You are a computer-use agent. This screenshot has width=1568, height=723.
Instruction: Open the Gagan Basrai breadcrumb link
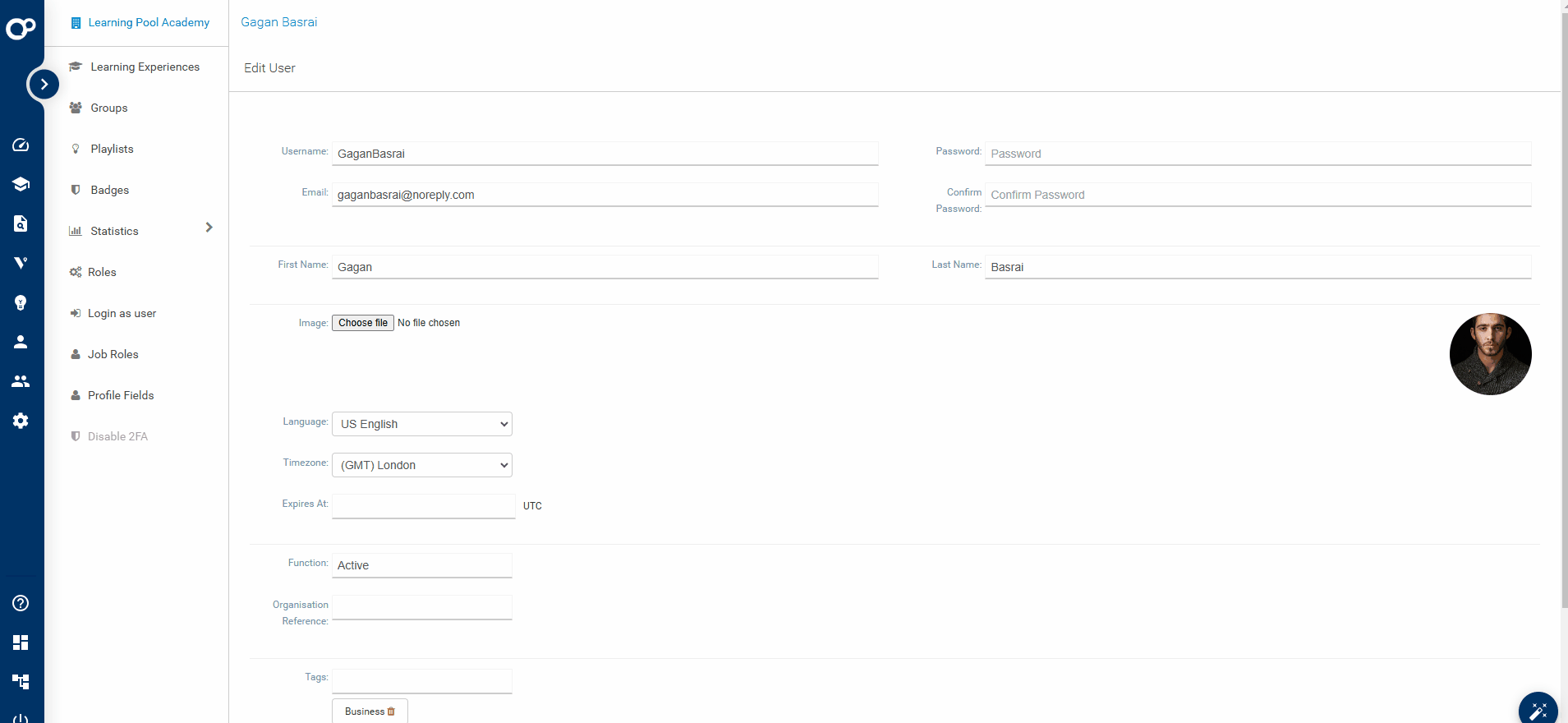(x=278, y=22)
